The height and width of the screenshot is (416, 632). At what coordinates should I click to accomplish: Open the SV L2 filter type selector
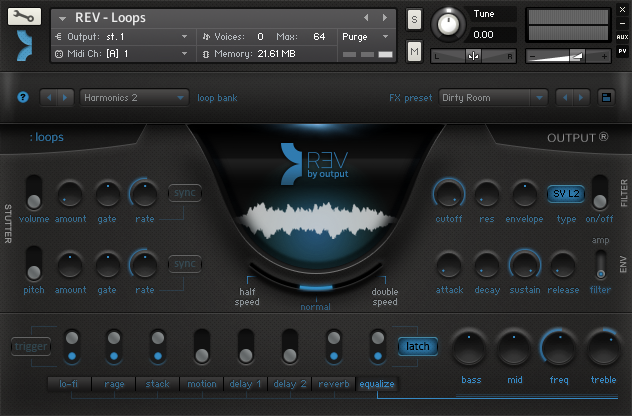[x=566, y=194]
